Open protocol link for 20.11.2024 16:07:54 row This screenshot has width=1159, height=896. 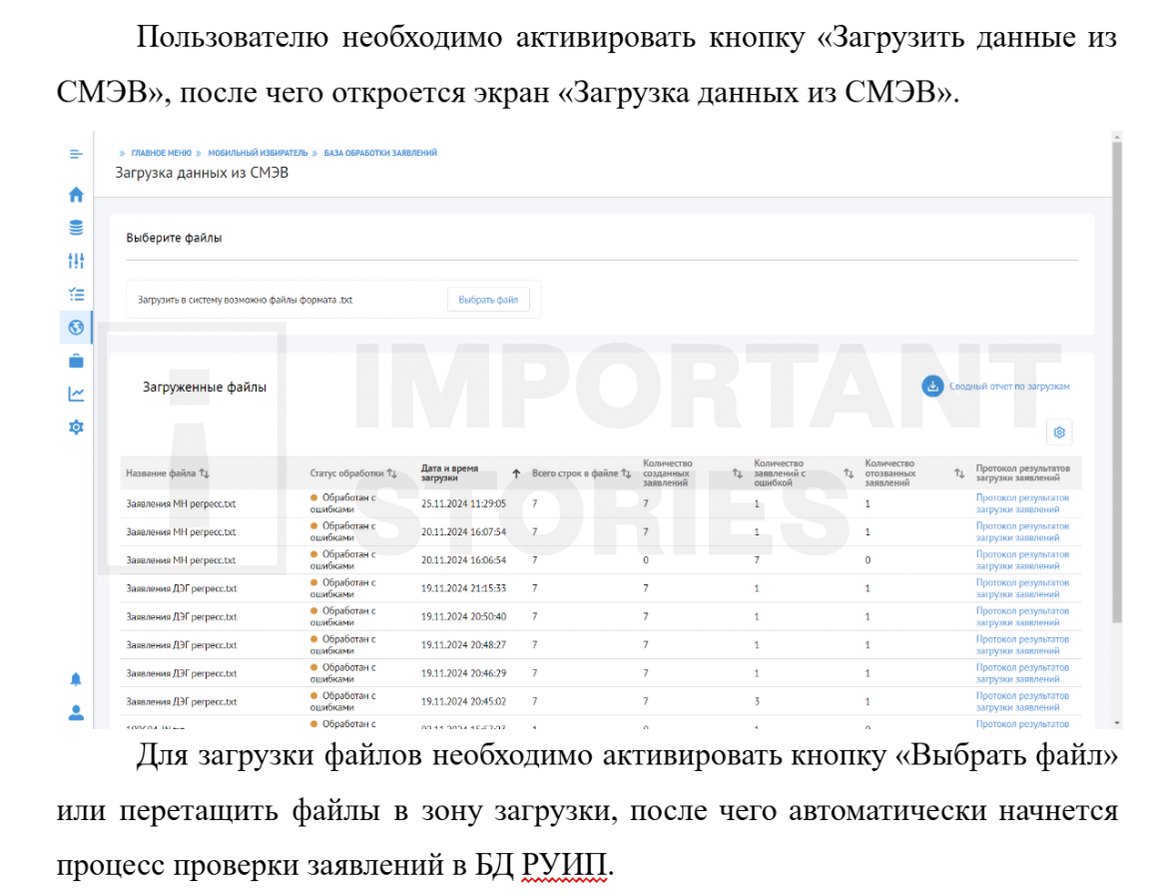tap(1022, 532)
